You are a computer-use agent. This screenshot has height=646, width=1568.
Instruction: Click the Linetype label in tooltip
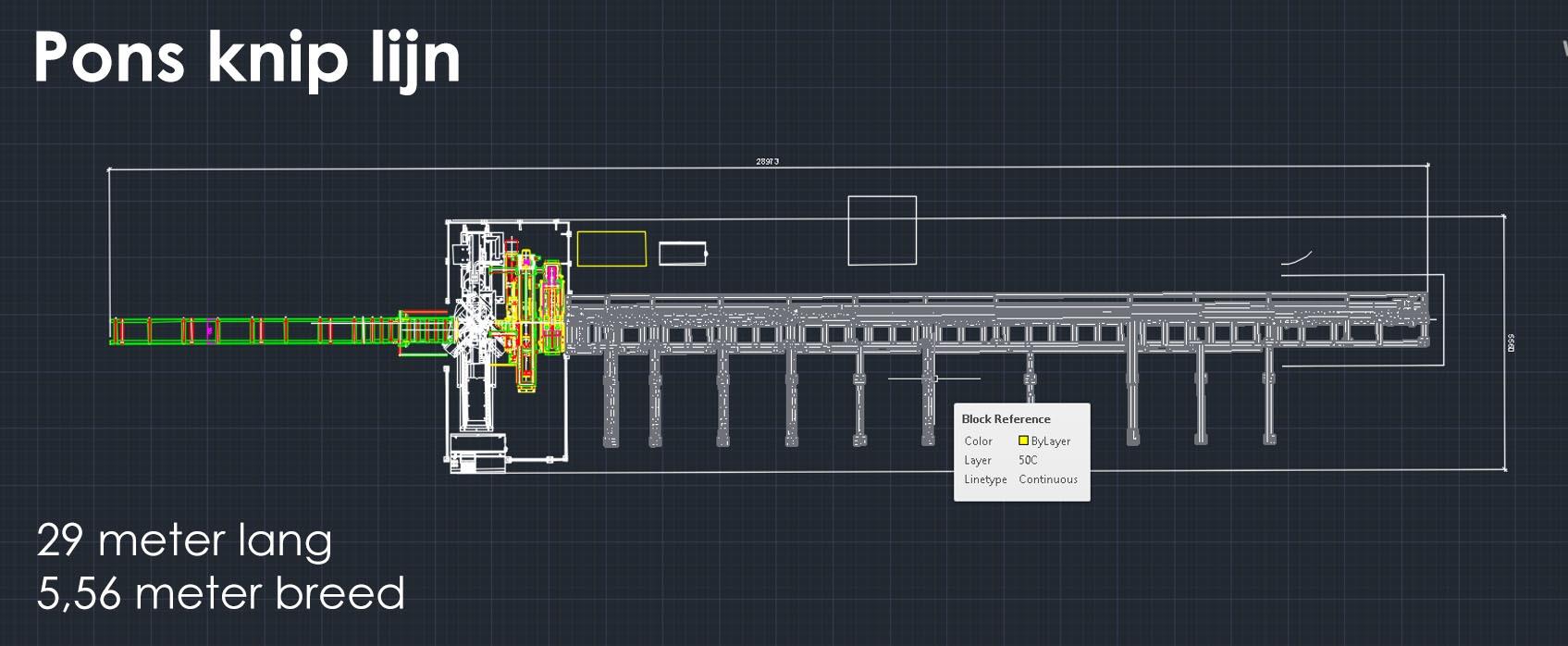(x=985, y=479)
